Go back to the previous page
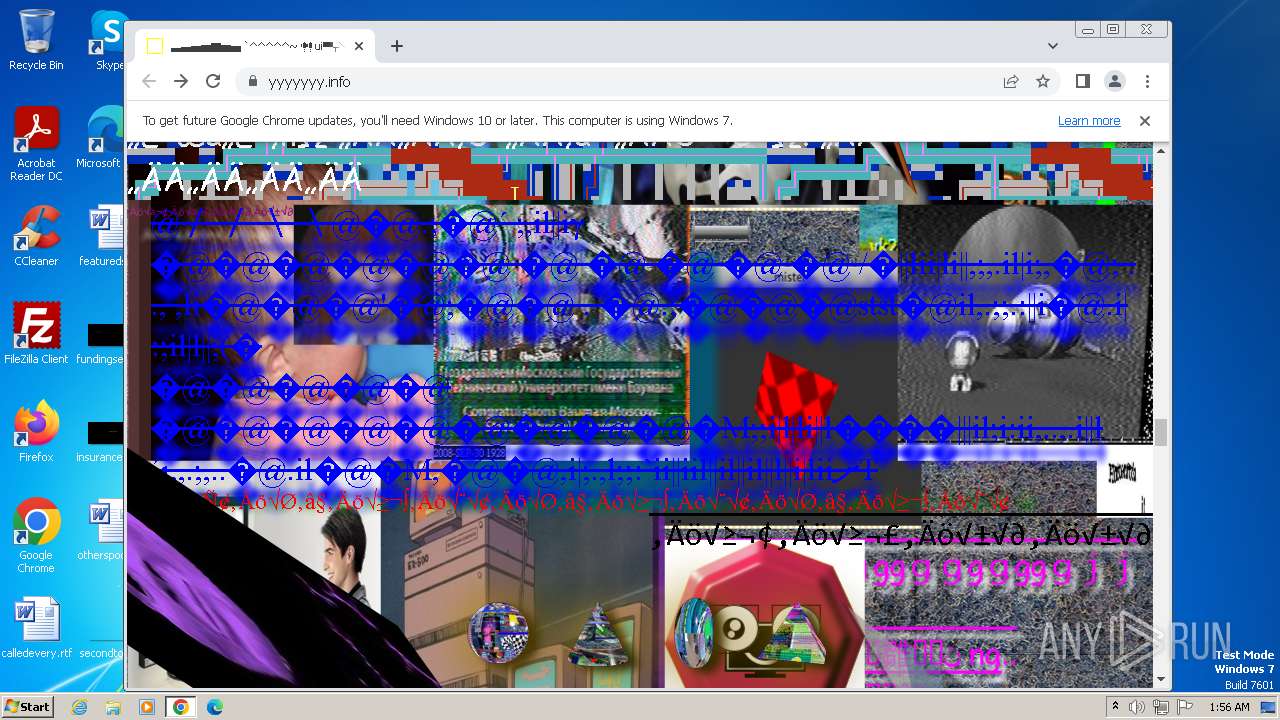The height and width of the screenshot is (720, 1280). coord(149,81)
